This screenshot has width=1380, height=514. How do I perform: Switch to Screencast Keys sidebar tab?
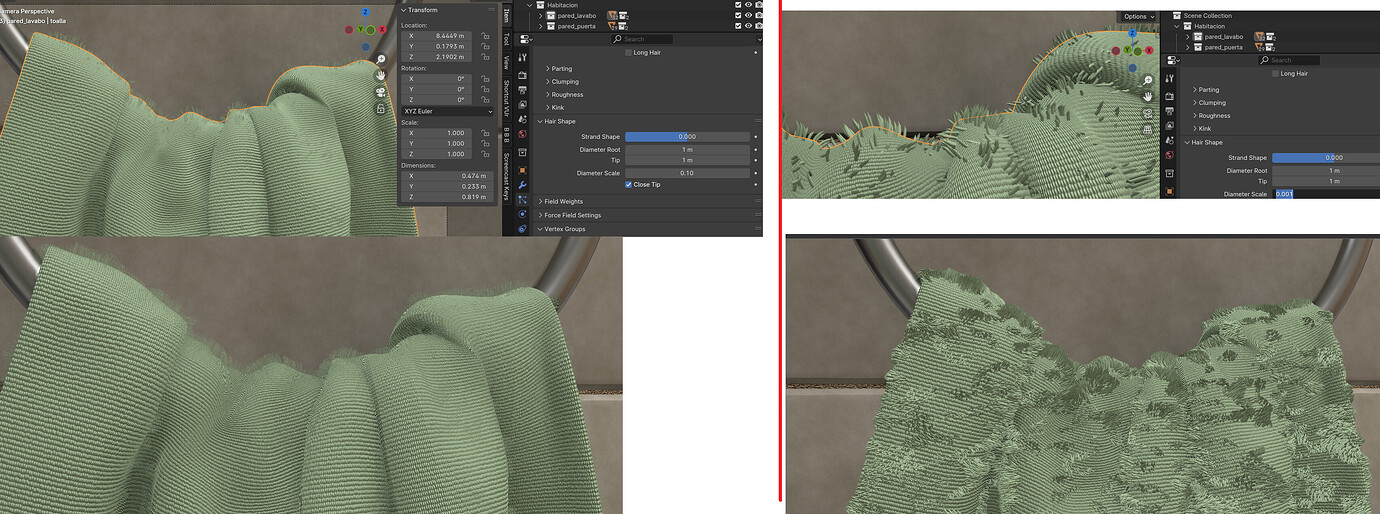[507, 175]
